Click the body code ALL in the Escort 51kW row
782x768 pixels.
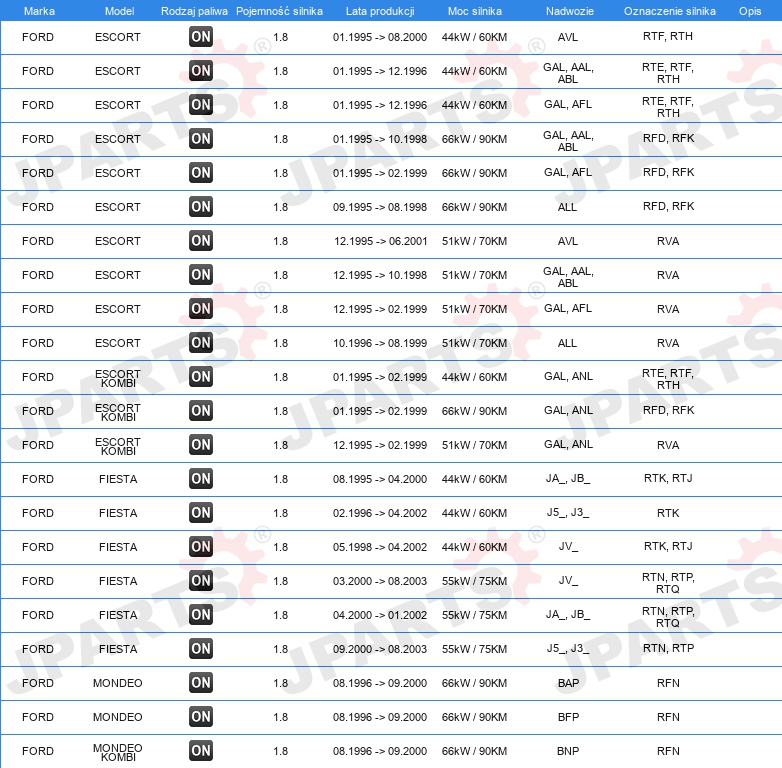point(567,344)
